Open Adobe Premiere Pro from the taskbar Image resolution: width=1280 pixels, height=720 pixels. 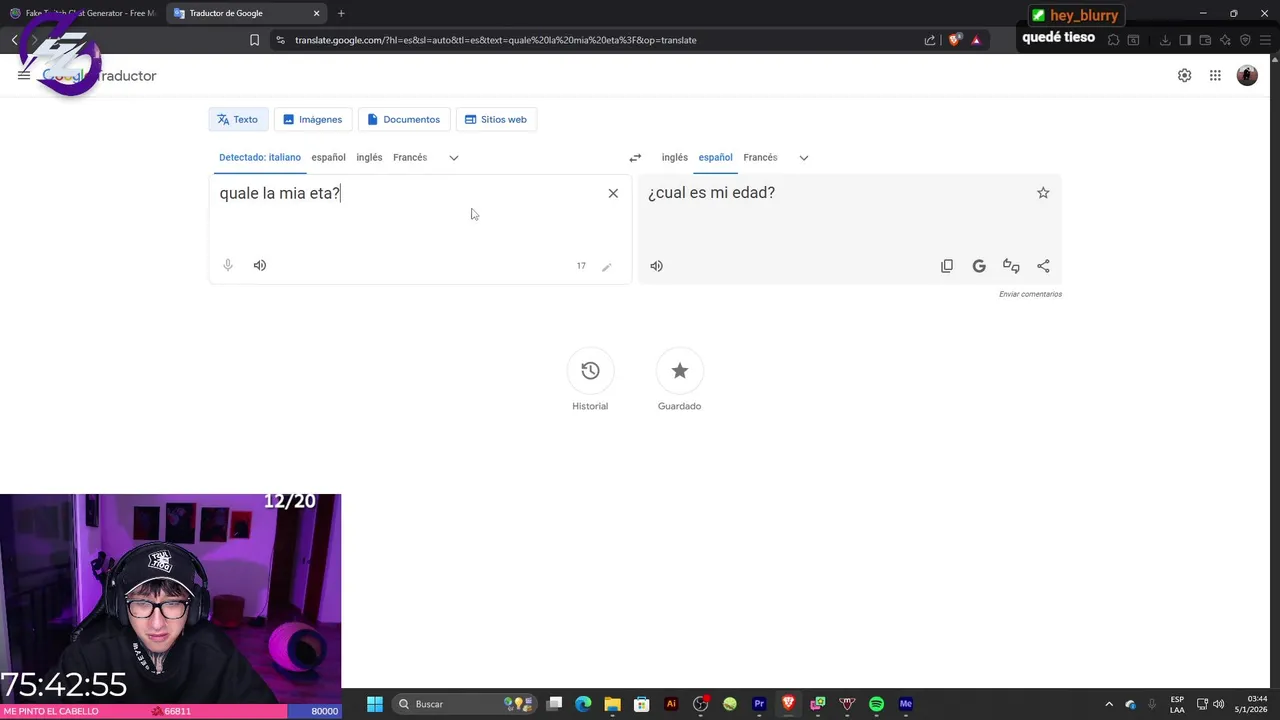coord(759,704)
